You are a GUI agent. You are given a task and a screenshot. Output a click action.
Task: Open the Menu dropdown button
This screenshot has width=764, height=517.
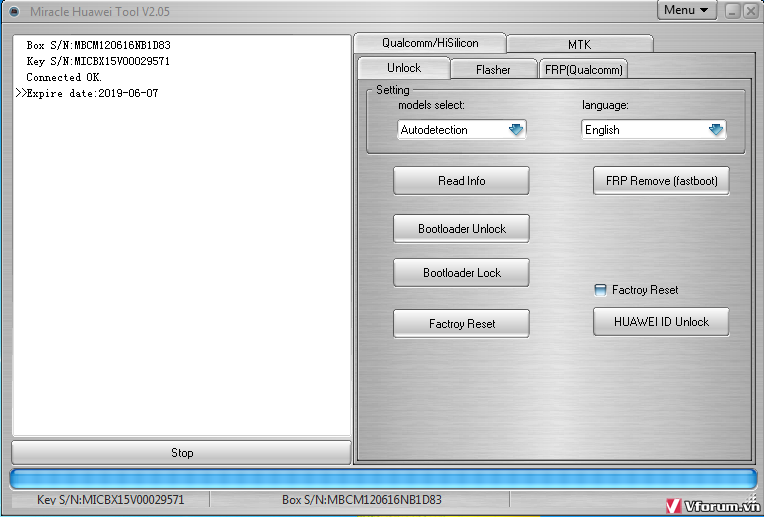pyautogui.click(x=687, y=10)
